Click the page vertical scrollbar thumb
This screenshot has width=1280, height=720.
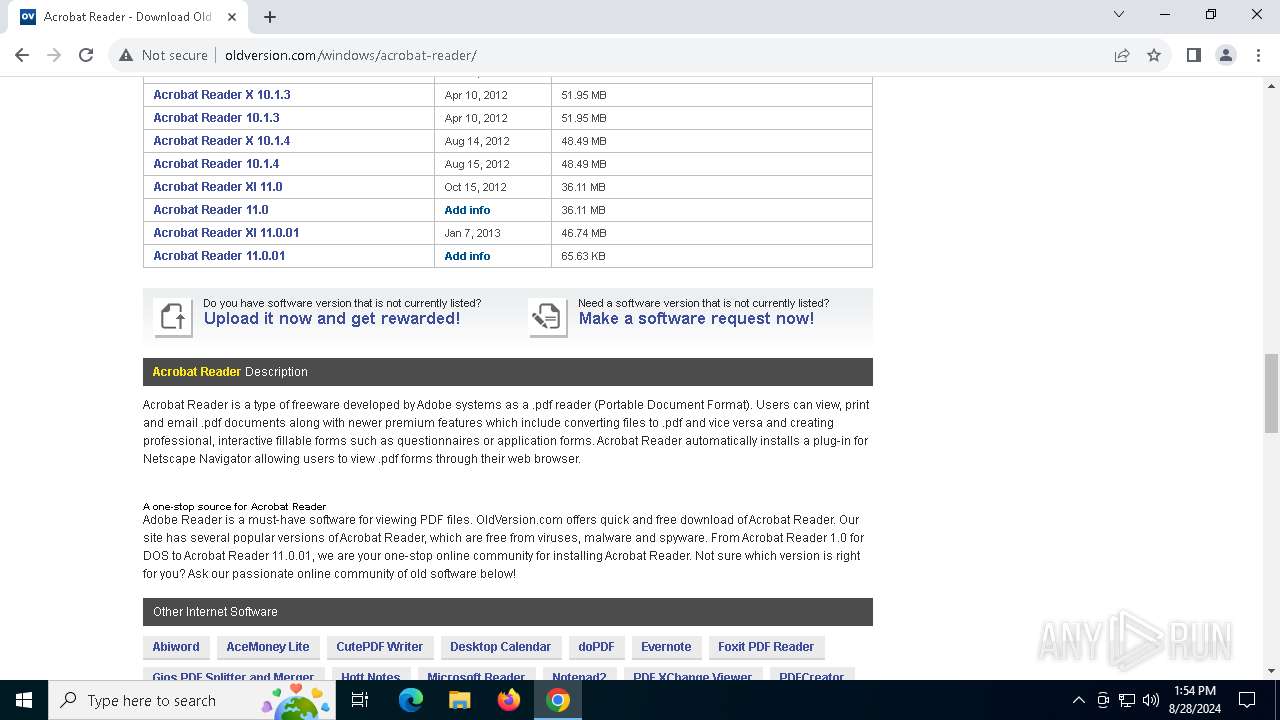(x=1271, y=393)
